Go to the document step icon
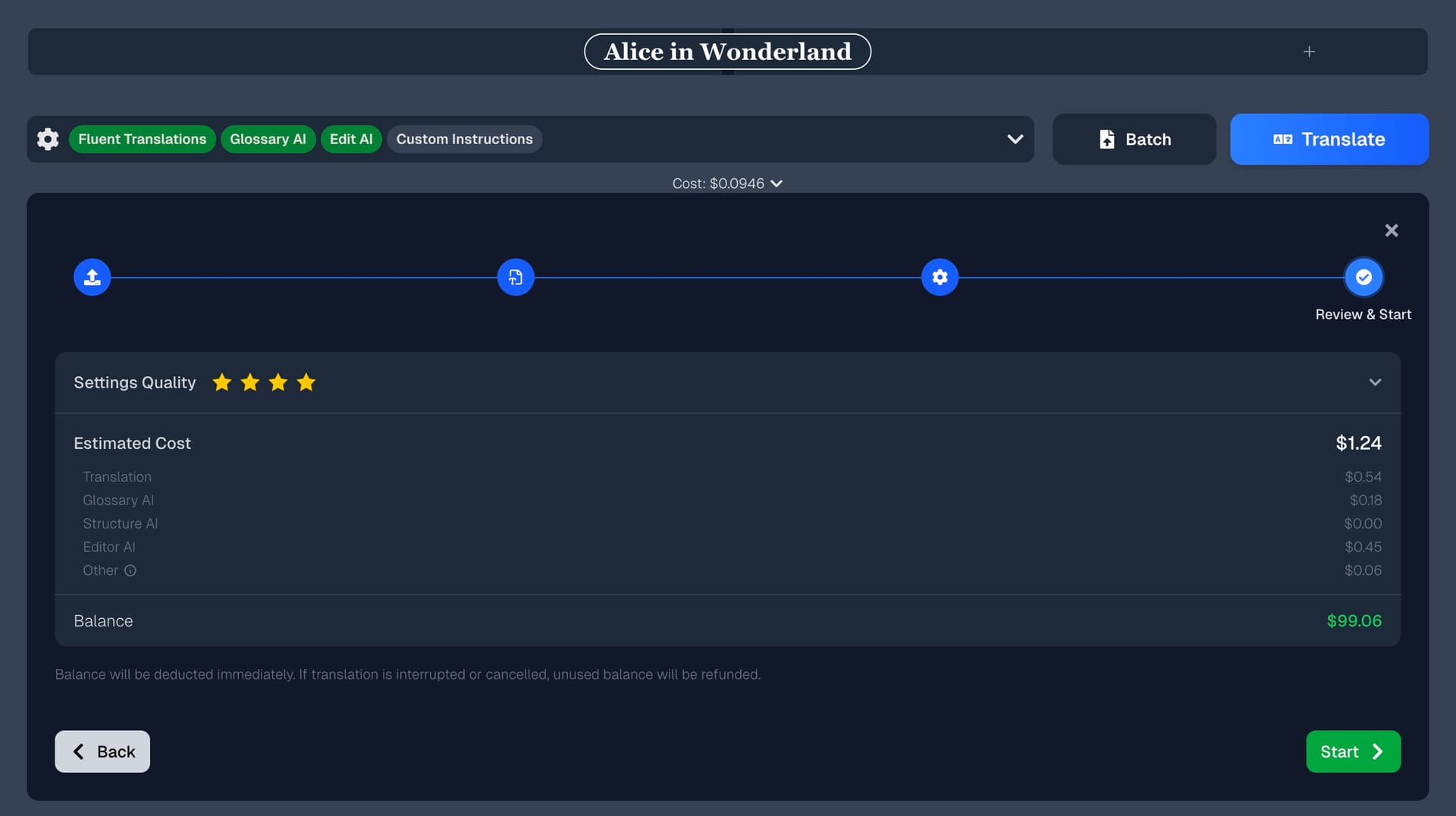The height and width of the screenshot is (816, 1456). [x=516, y=278]
